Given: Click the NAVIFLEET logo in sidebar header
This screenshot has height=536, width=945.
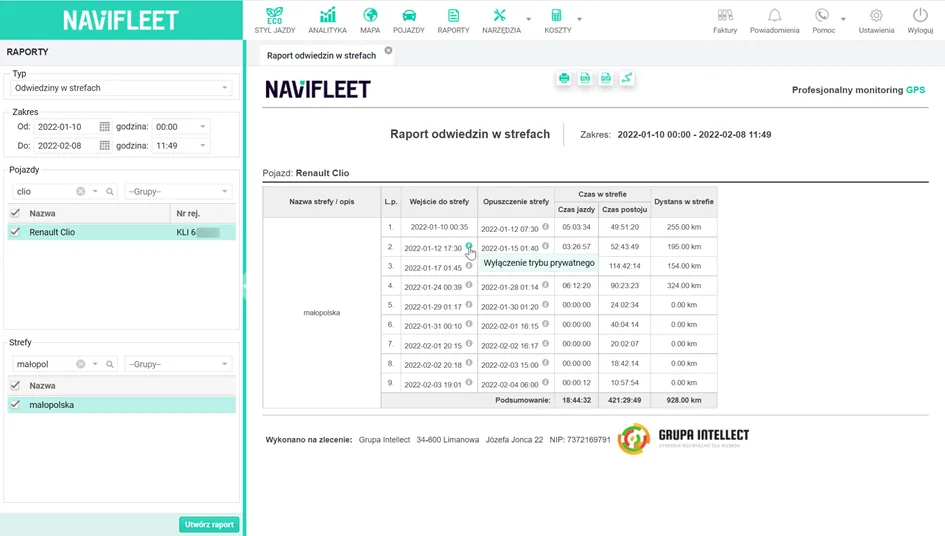Looking at the screenshot, I should coord(121,20).
